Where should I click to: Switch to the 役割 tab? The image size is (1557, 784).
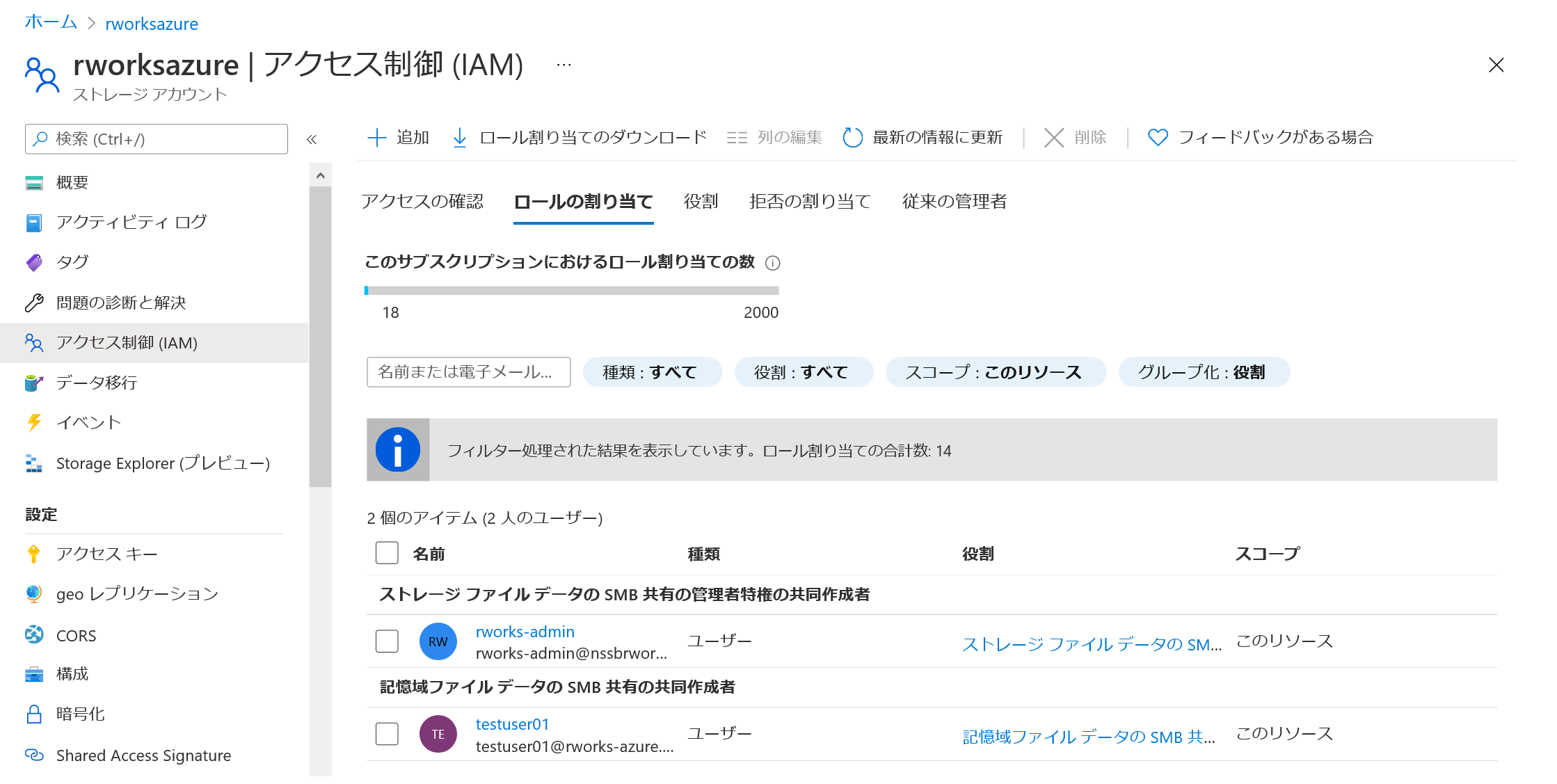[701, 202]
